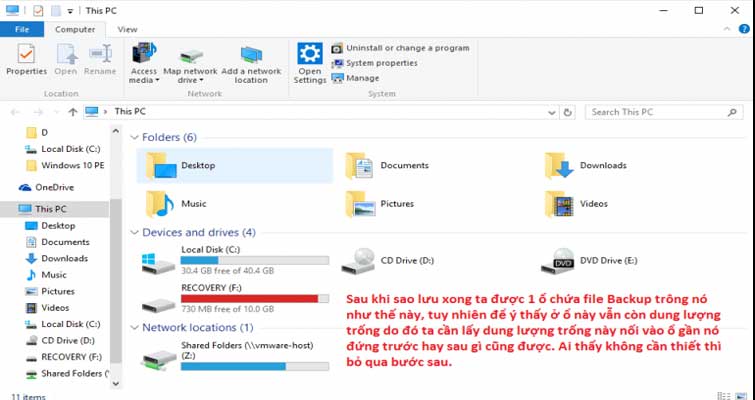Select This PC in navigation pane
755x400 pixels.
point(54,209)
